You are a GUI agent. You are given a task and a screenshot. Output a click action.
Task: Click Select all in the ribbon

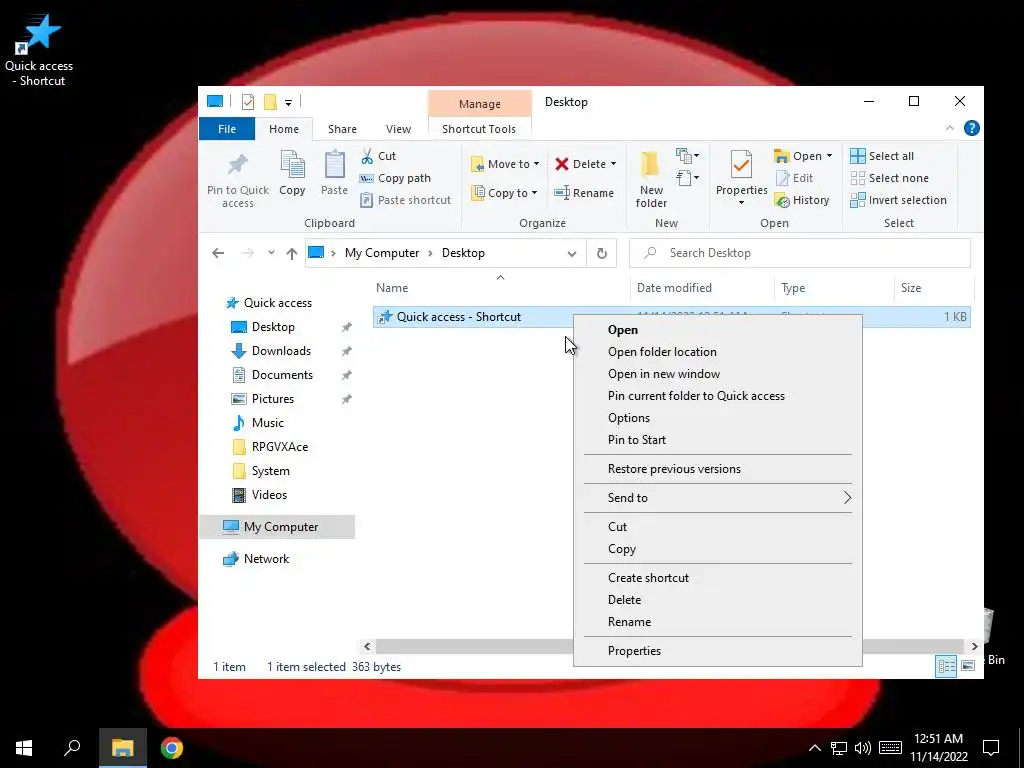tap(882, 156)
